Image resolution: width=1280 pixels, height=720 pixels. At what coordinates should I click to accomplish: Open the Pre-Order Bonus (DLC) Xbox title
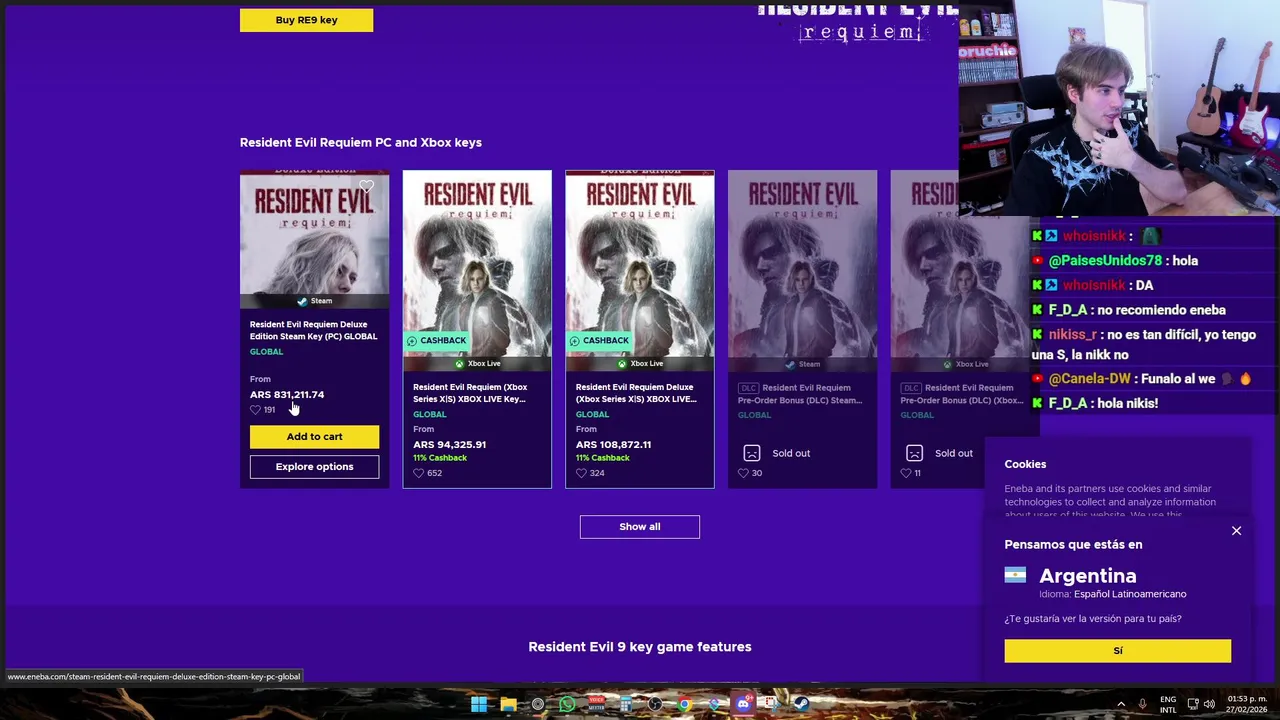coord(962,394)
